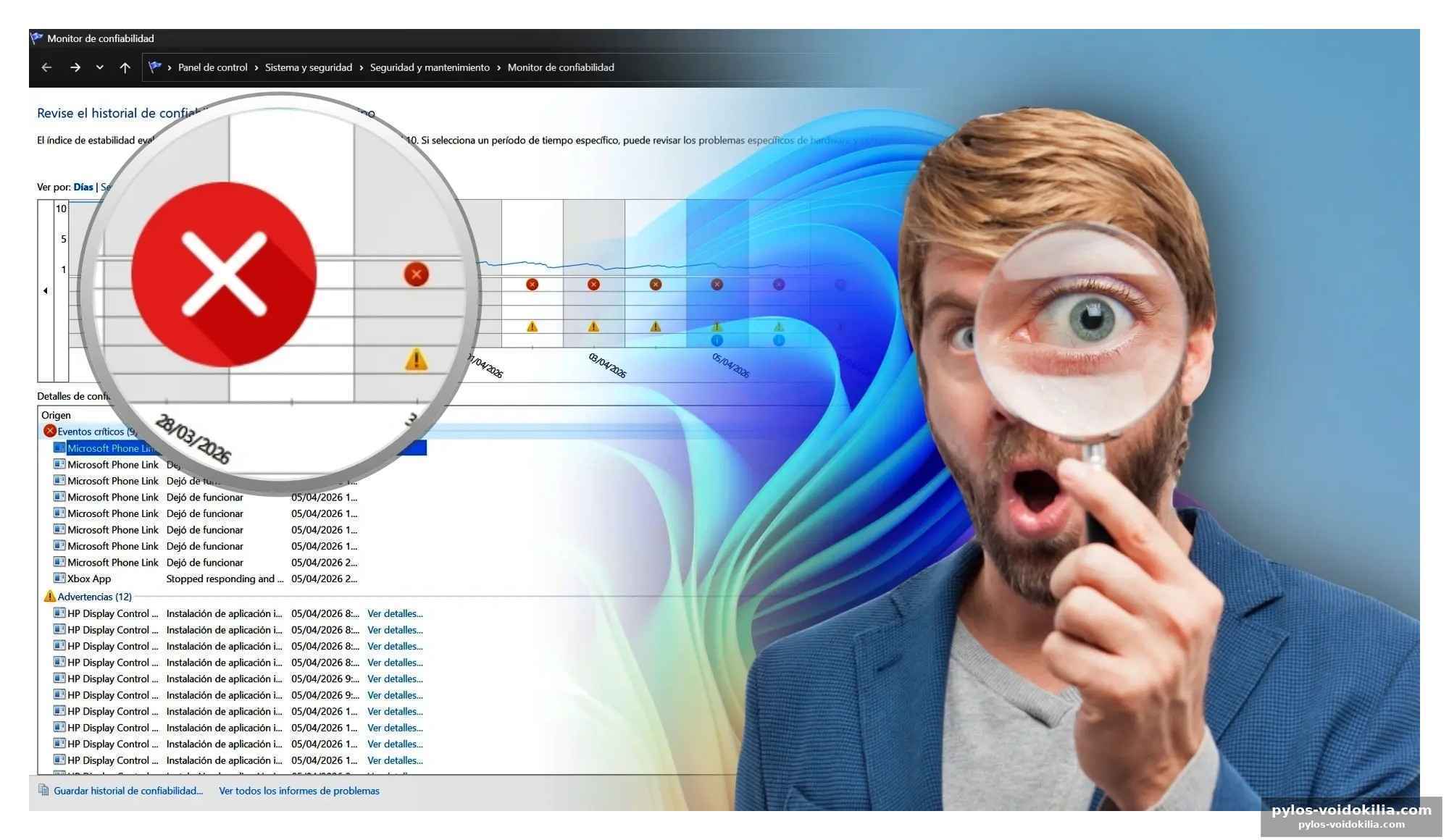The width and height of the screenshot is (1449, 840).
Task: Open Seguridad y mantenimiento in the breadcrumb
Action: (x=430, y=67)
